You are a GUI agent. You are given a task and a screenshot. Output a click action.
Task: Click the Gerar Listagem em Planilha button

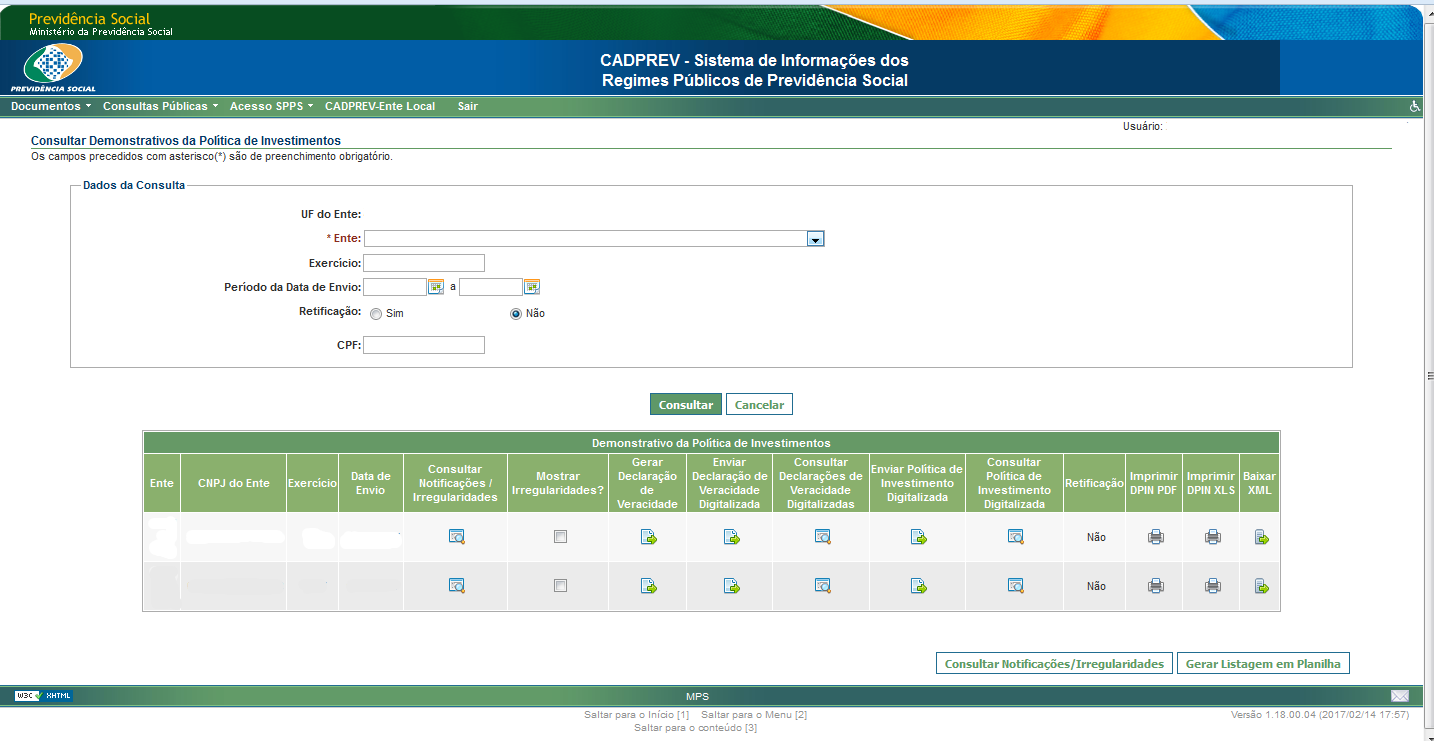(x=1262, y=664)
